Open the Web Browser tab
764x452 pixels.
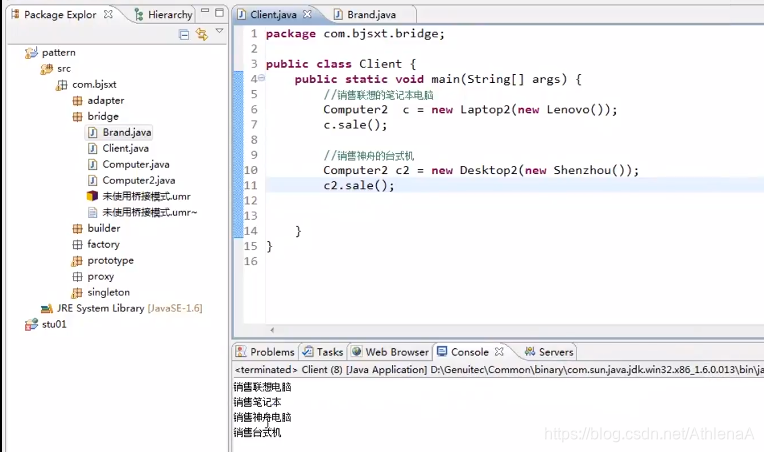[390, 352]
